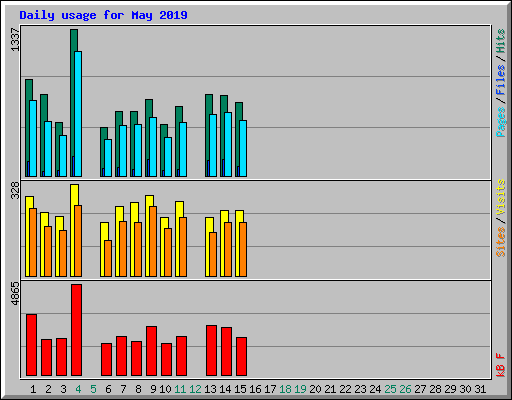Select day label 29 on the x-axis
This screenshot has height=400, width=512.
click(x=450, y=389)
